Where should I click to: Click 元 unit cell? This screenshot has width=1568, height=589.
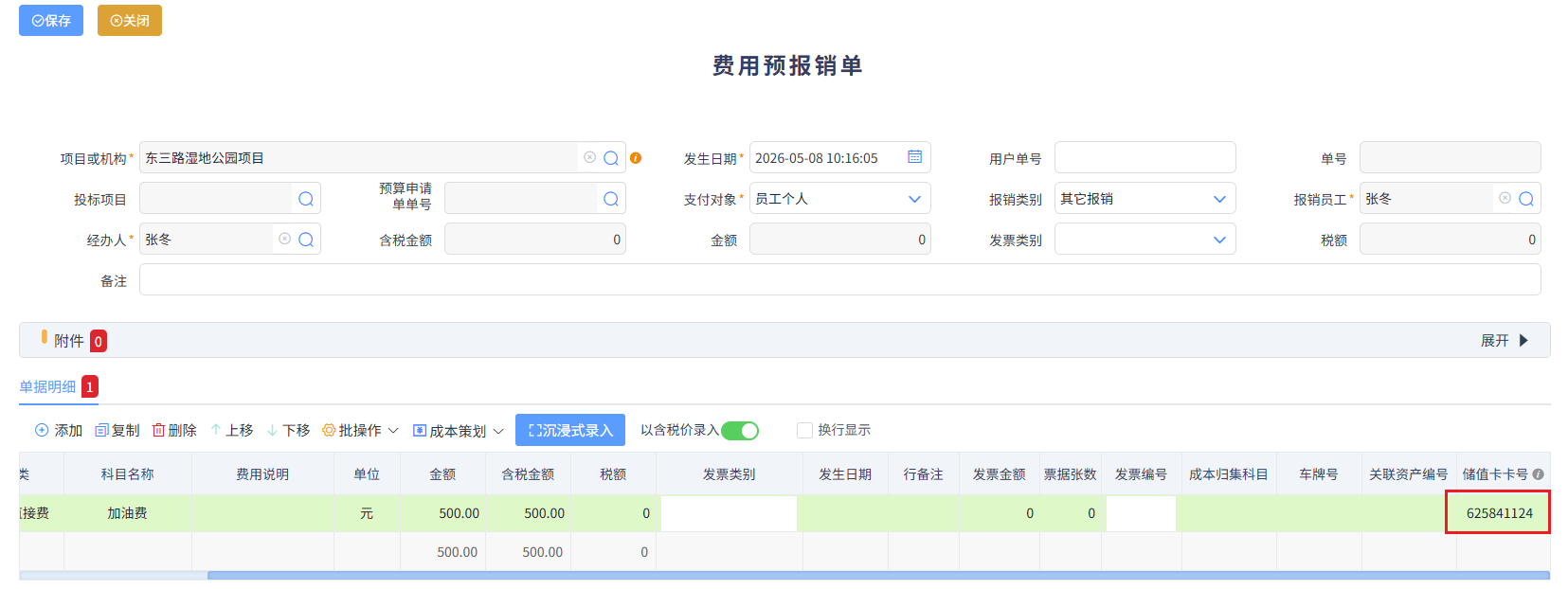367,512
